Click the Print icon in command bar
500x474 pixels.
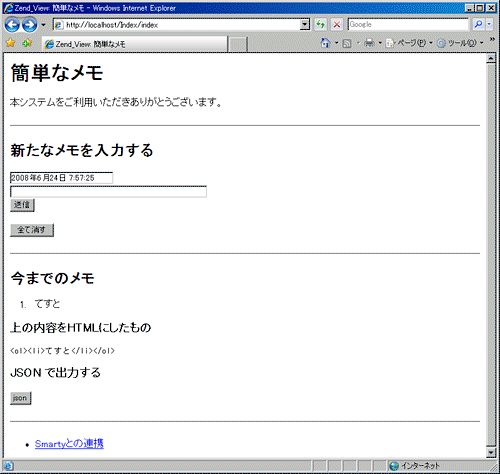point(369,43)
